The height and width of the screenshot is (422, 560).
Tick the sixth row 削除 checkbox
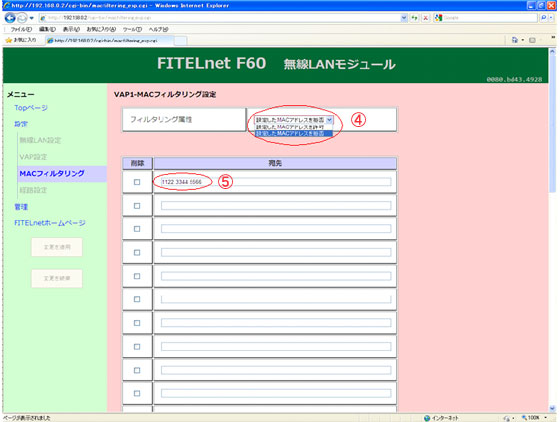137,299
